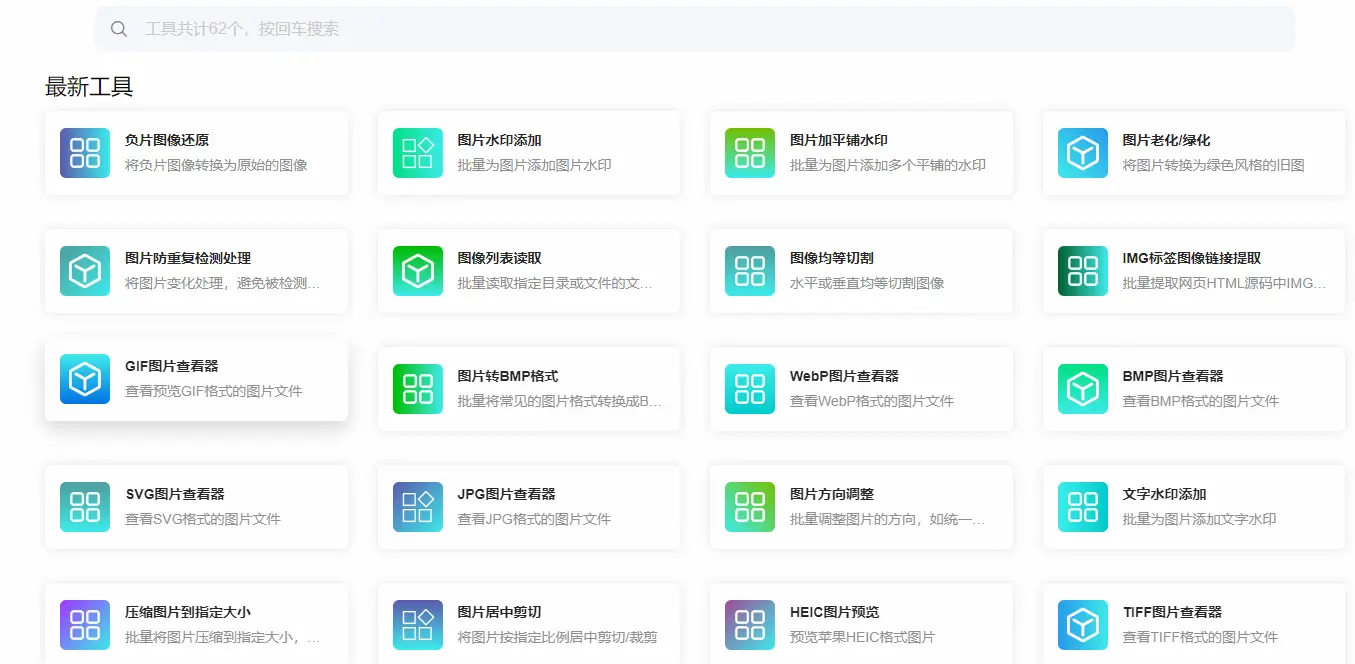Open the 图片居中剪切 tool card
1355x664 pixels.
coord(528,620)
